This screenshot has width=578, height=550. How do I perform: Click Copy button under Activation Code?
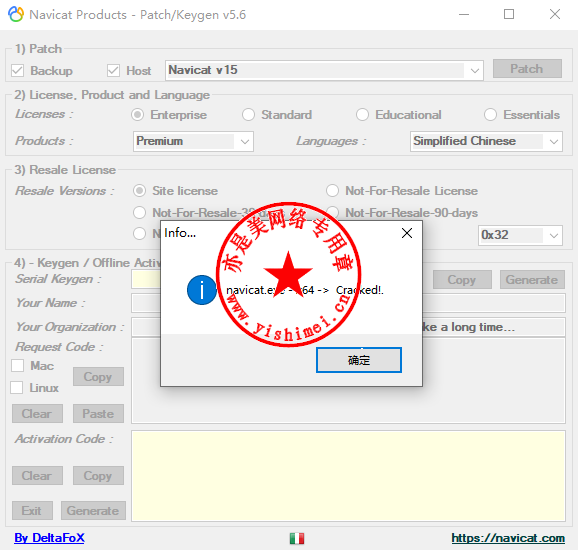(x=98, y=476)
